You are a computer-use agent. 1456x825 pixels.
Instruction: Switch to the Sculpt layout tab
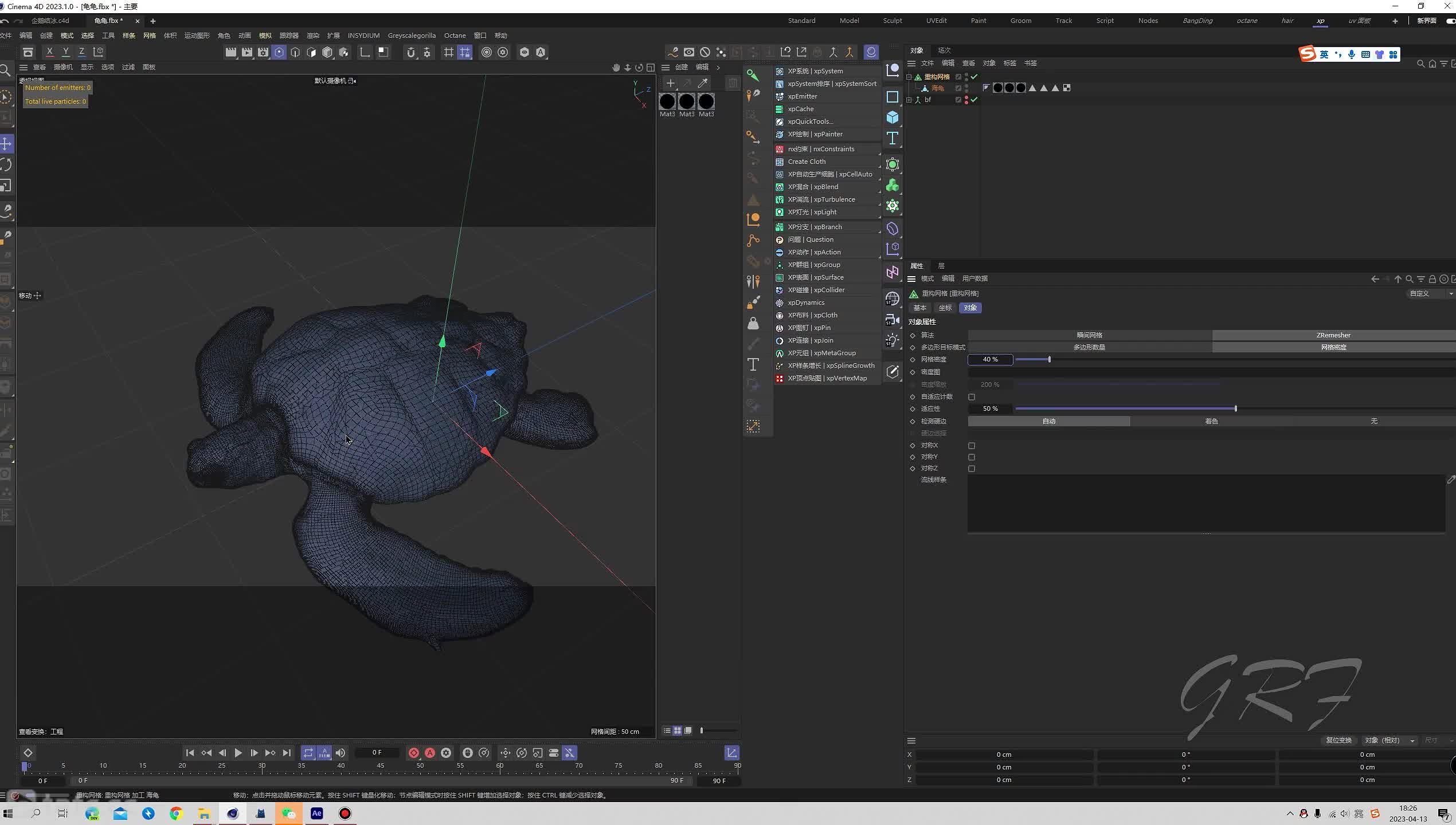[892, 21]
